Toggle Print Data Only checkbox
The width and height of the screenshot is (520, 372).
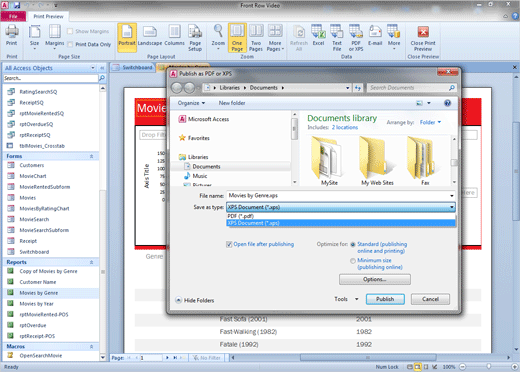coord(70,44)
